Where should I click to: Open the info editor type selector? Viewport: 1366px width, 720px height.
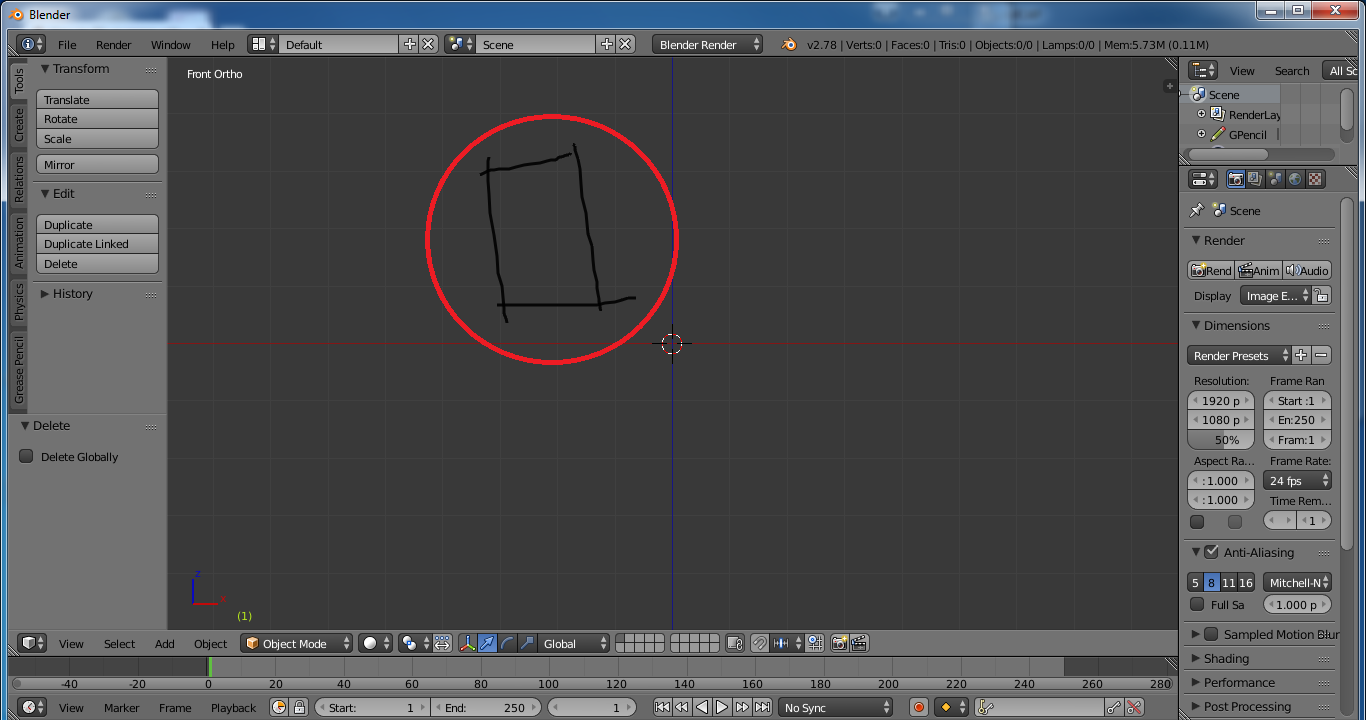[31, 44]
